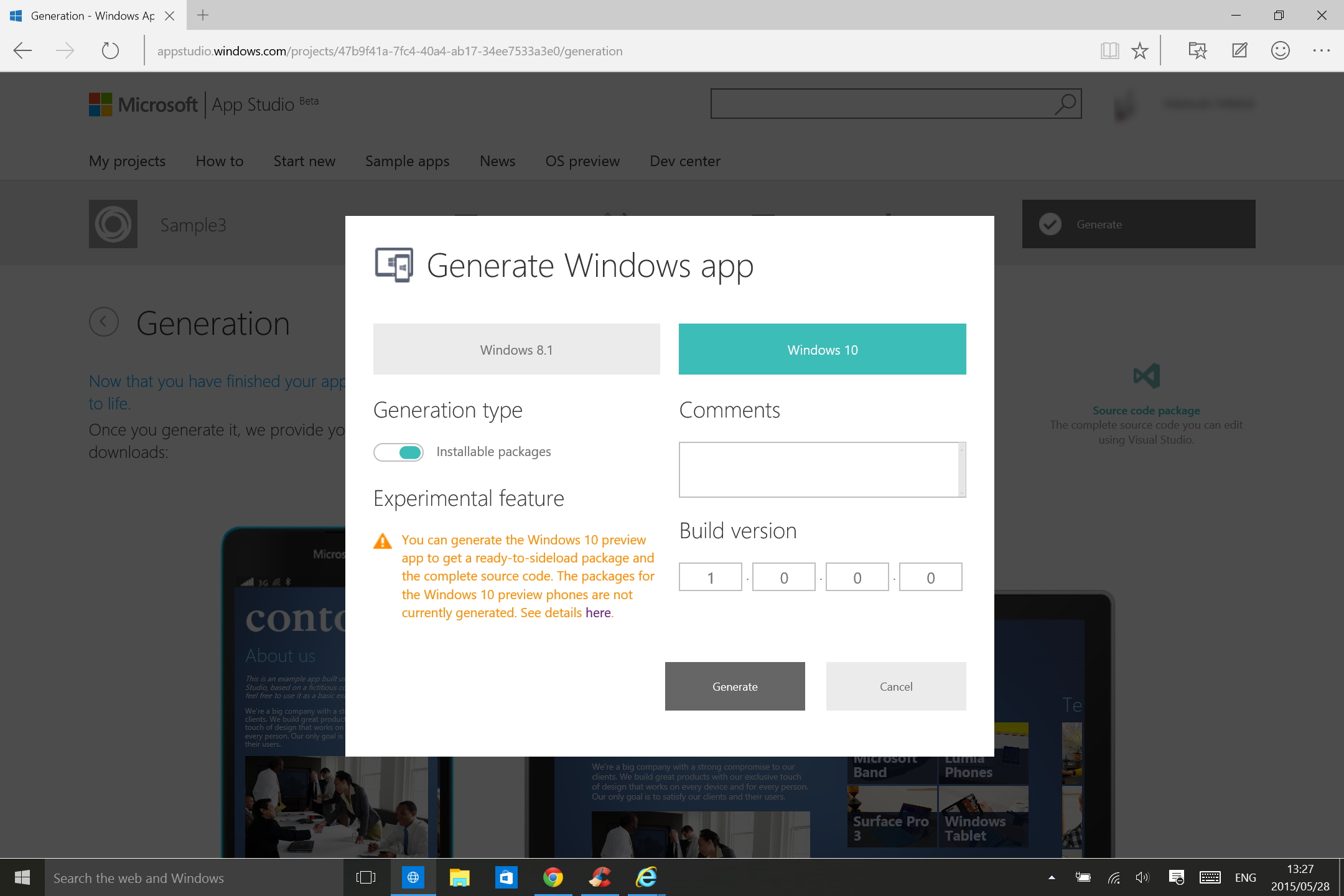Image resolution: width=1344 pixels, height=896 pixels.
Task: Open Task View from the taskbar
Action: (x=366, y=878)
